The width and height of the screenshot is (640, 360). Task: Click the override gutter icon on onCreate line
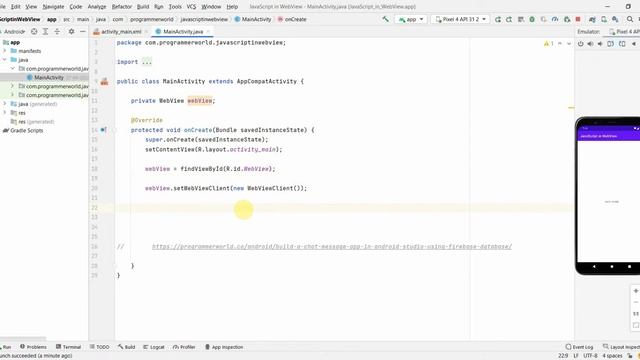point(104,130)
